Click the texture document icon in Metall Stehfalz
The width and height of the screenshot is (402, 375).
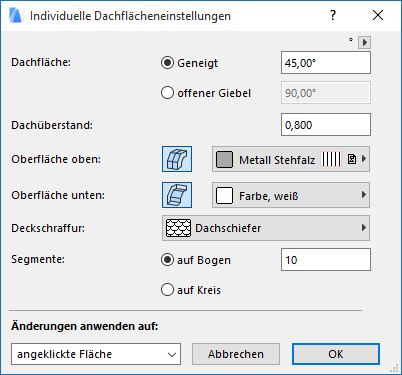click(352, 159)
